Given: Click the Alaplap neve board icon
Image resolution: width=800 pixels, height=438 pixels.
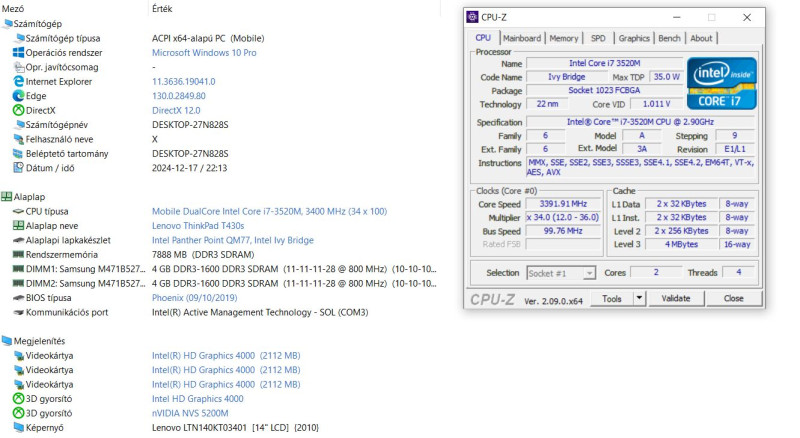Looking at the screenshot, I should pos(18,225).
